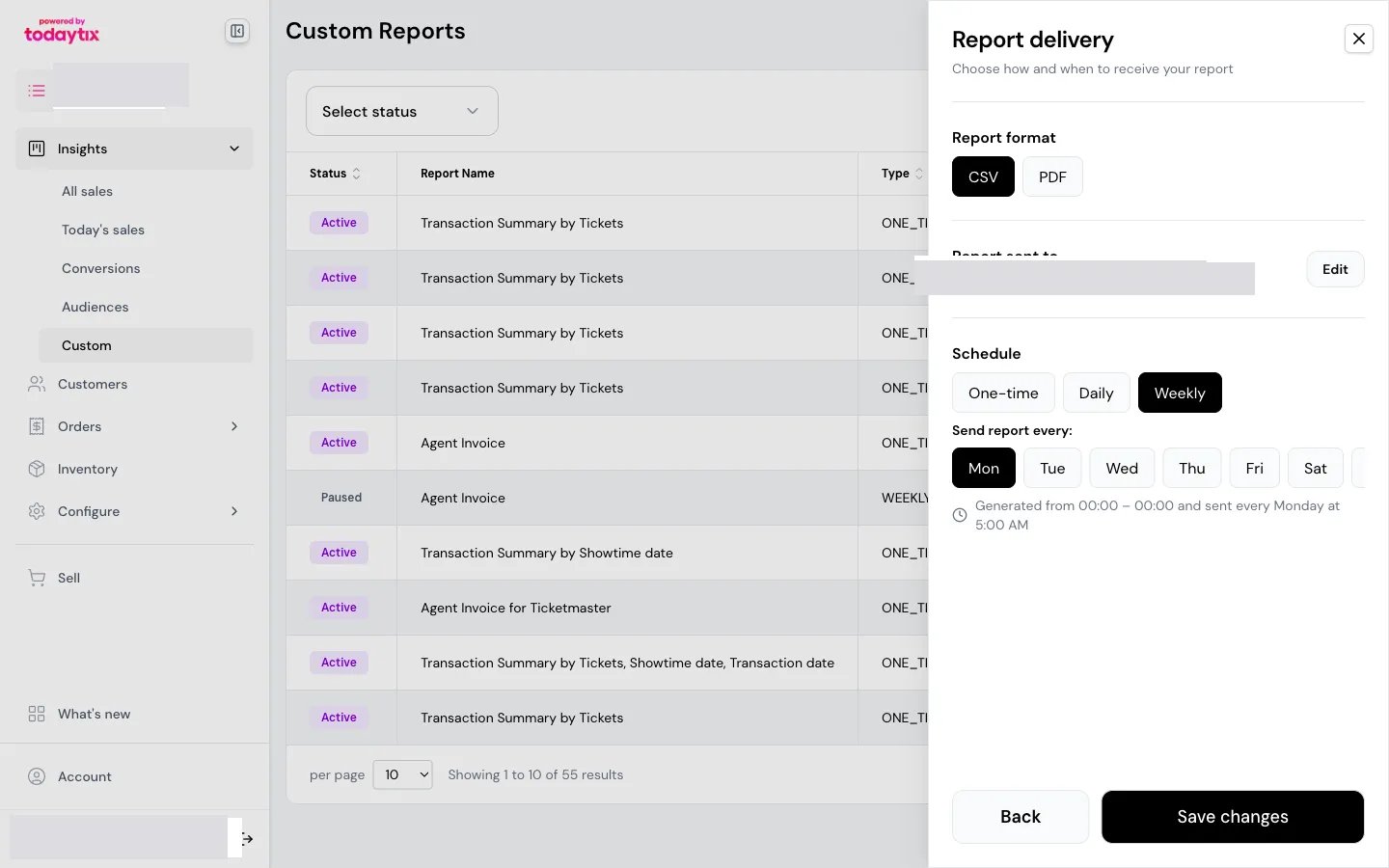The image size is (1389, 868).
Task: Click the logout arrow icon
Action: pos(248,839)
